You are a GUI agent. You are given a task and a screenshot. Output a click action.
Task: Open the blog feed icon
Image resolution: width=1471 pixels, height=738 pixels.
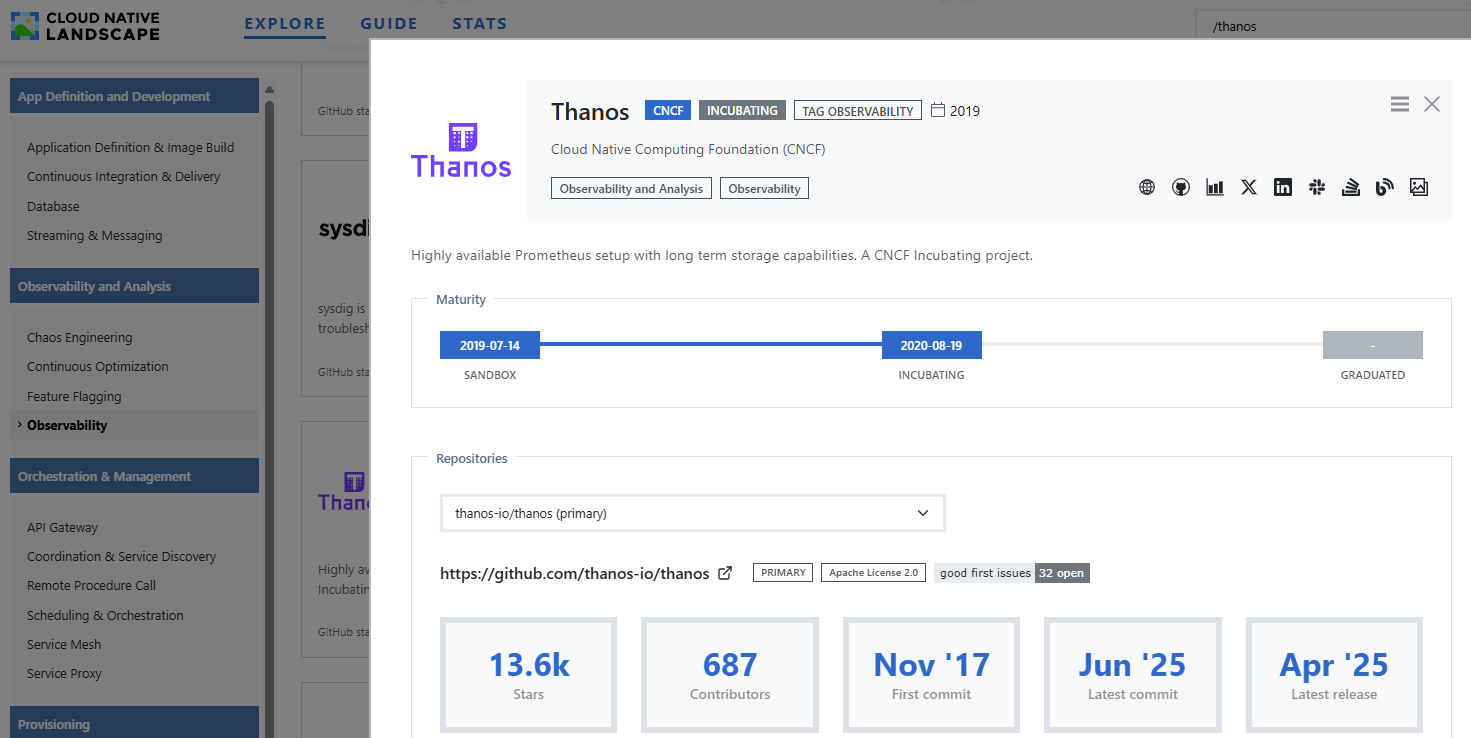pos(1385,187)
